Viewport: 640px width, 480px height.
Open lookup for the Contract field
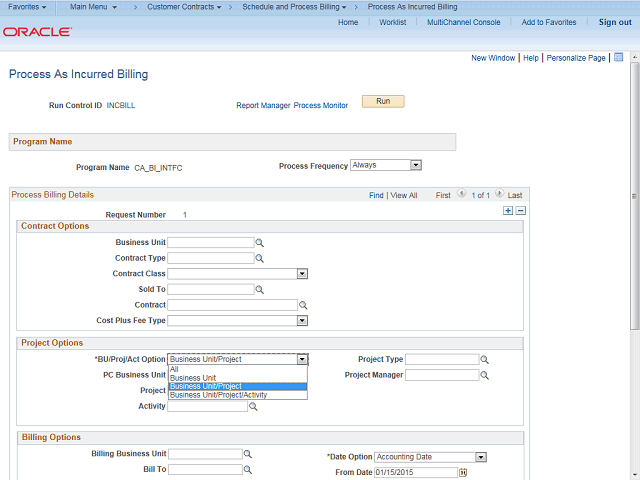coord(303,305)
